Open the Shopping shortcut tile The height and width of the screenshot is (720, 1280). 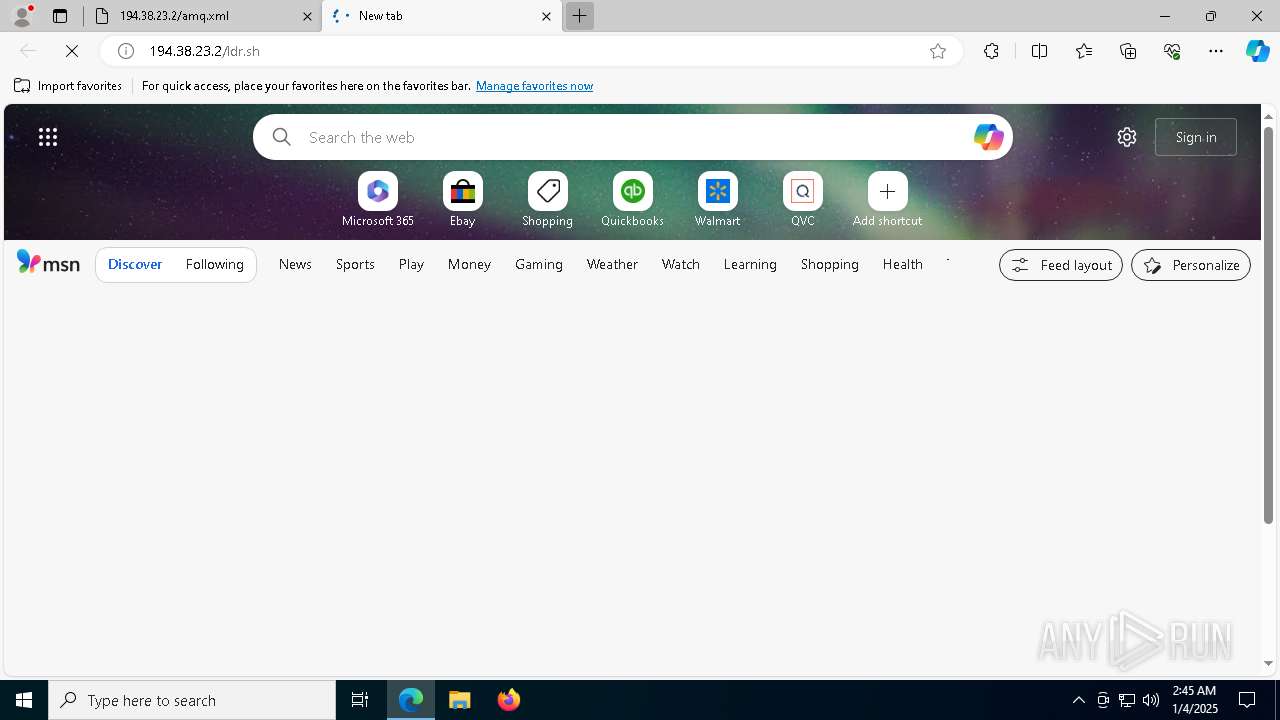(x=548, y=200)
